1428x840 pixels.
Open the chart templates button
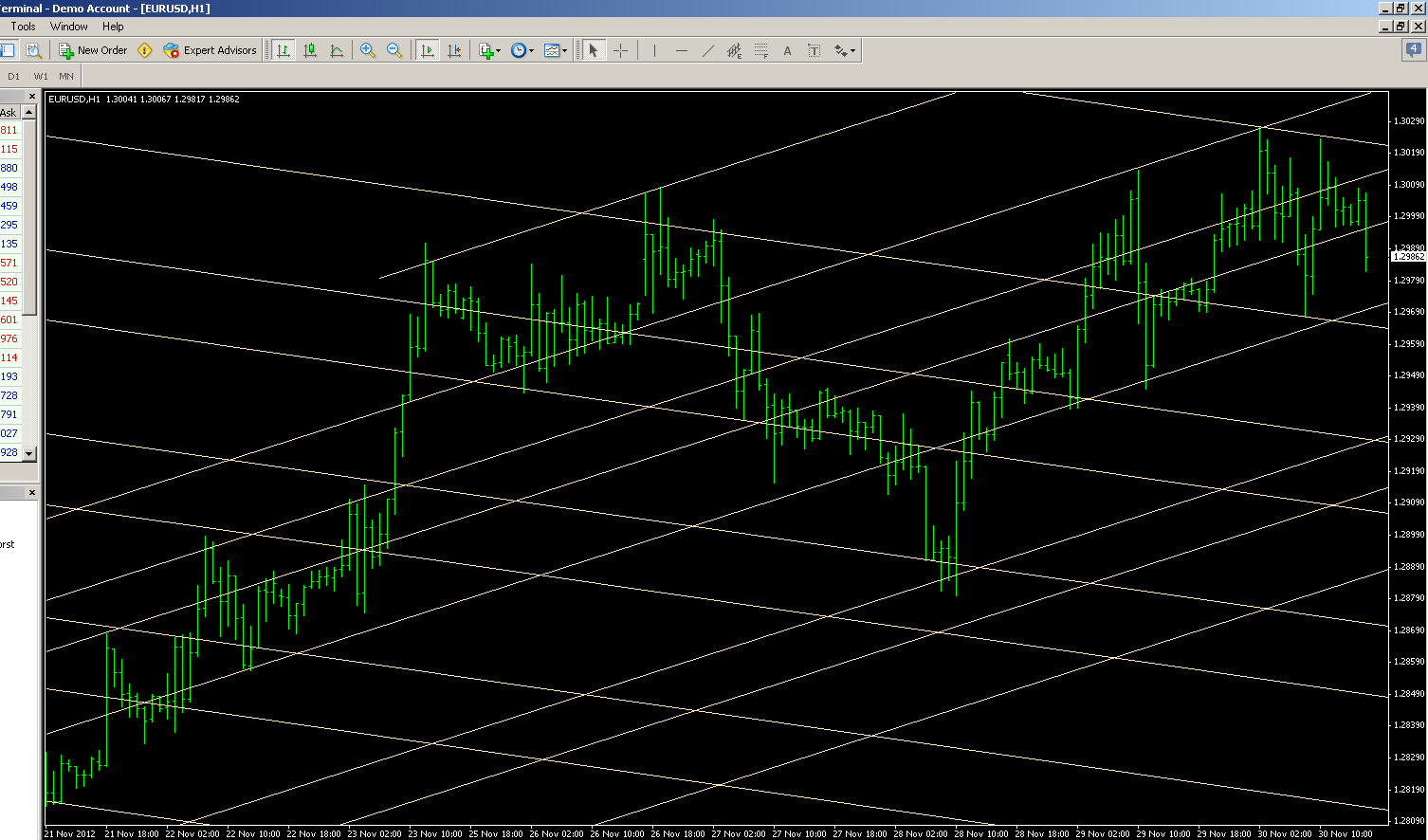click(552, 50)
